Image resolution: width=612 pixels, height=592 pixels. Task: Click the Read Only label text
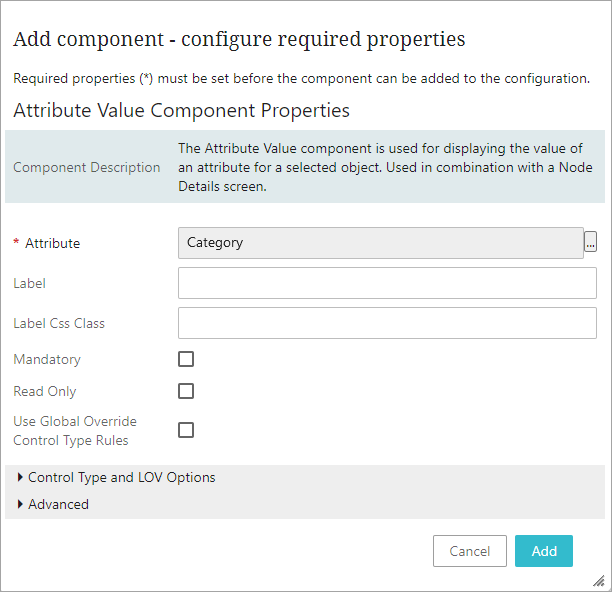coord(45,391)
